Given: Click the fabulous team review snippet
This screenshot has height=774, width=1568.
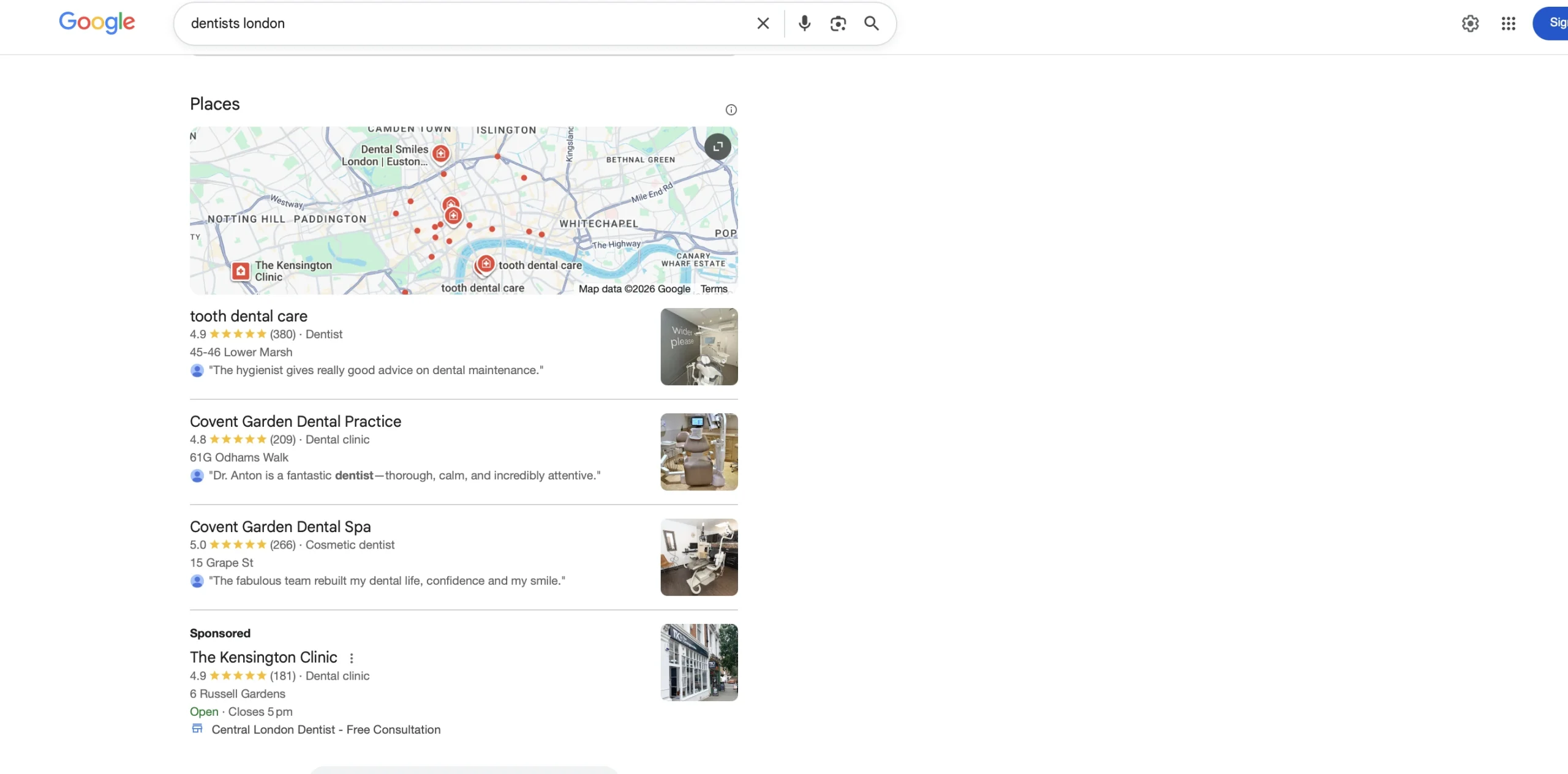Looking at the screenshot, I should [x=387, y=580].
